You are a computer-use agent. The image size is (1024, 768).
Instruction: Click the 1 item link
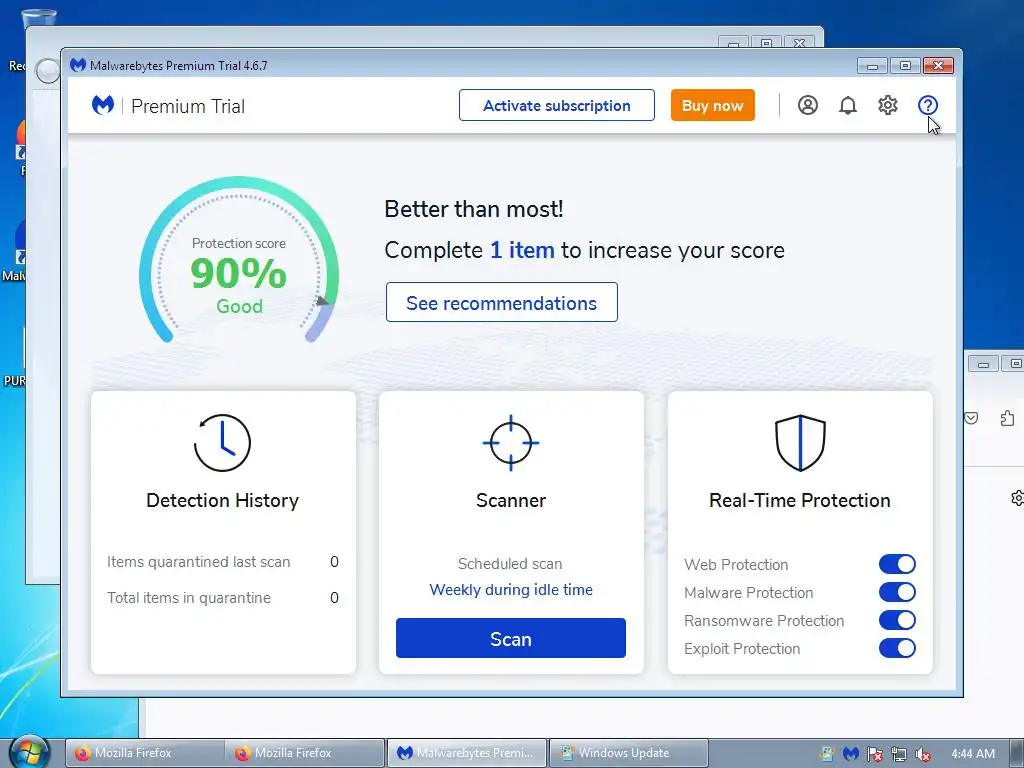[522, 250]
